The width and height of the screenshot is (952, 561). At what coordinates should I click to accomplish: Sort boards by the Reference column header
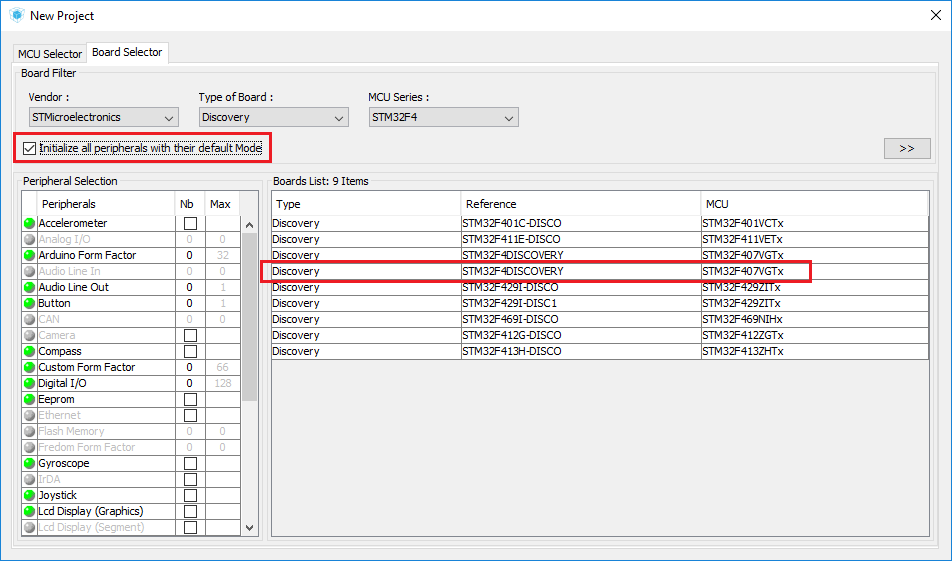[580, 204]
